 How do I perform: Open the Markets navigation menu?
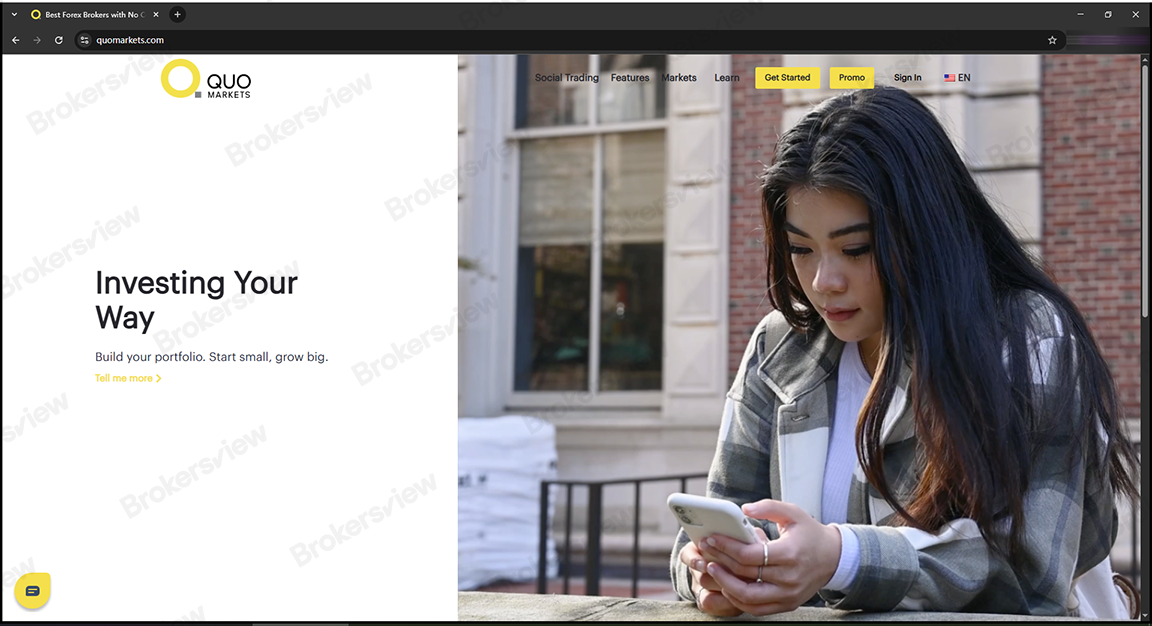tap(679, 78)
